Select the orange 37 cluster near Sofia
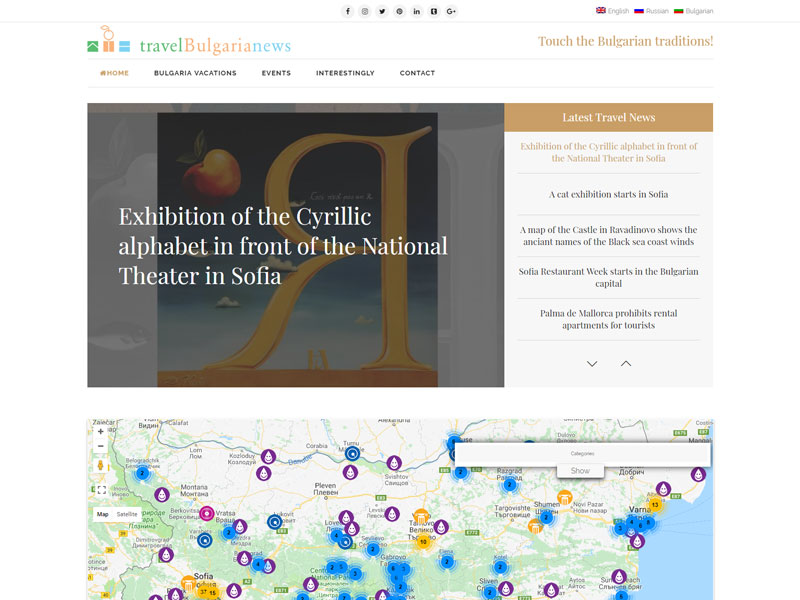 click(x=203, y=592)
